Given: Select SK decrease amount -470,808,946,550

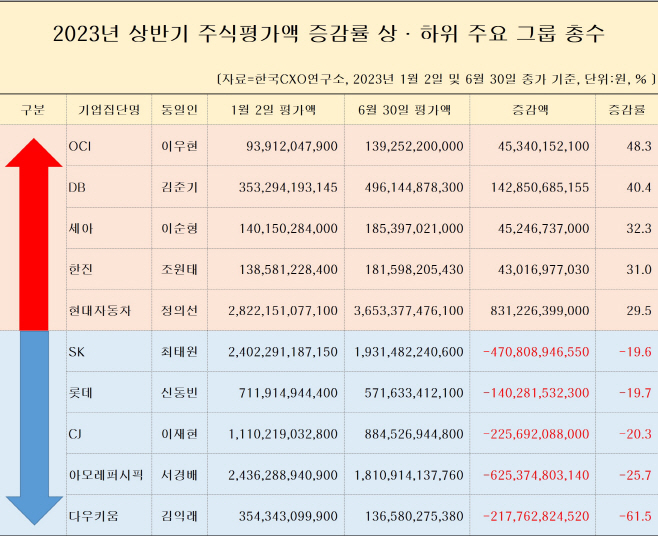Looking at the screenshot, I should point(532,351).
